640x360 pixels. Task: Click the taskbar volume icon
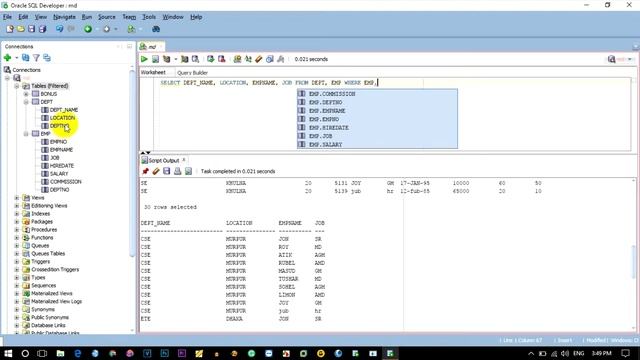[x=564, y=353]
